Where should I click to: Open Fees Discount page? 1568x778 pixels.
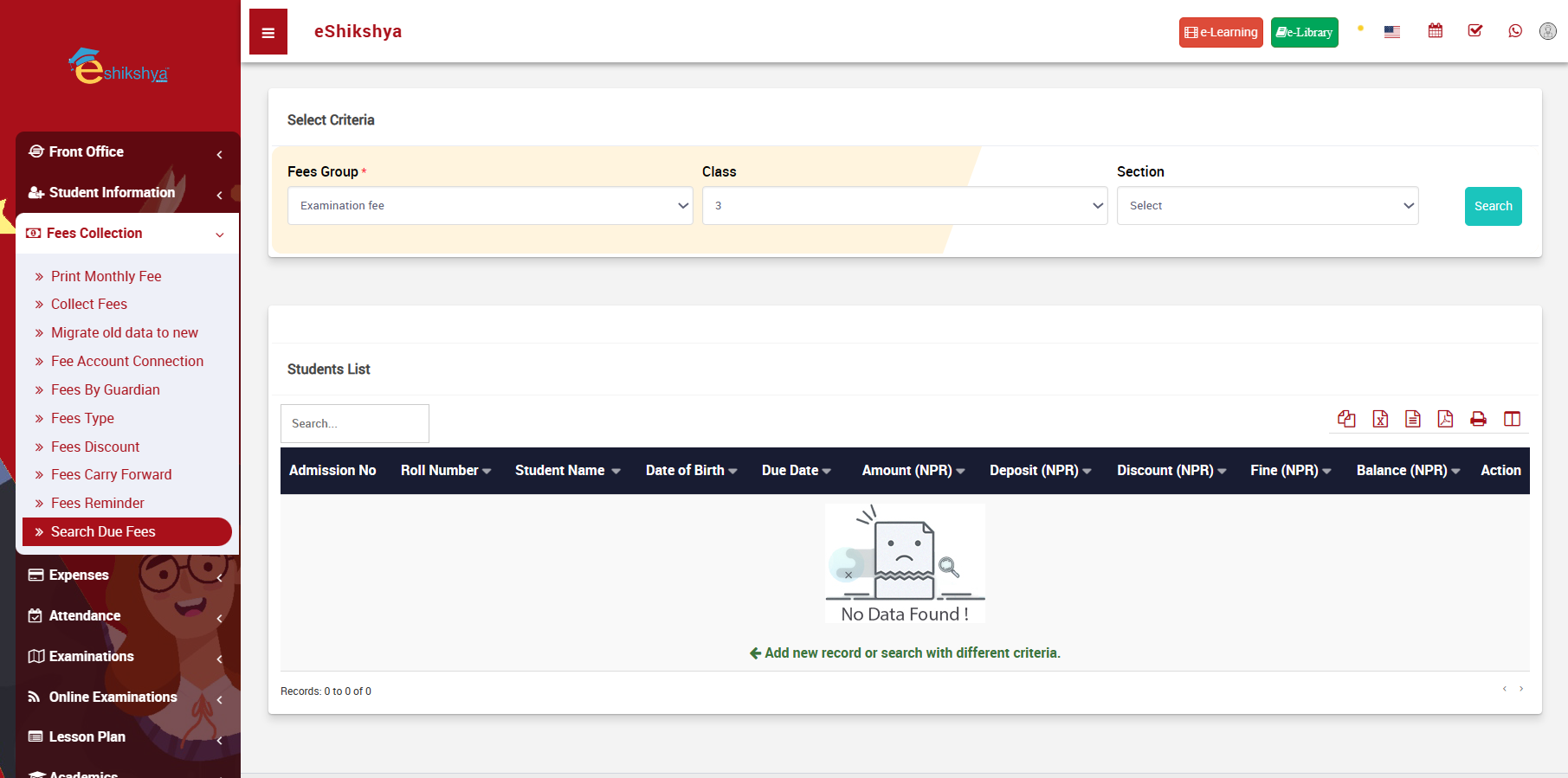[x=95, y=447]
